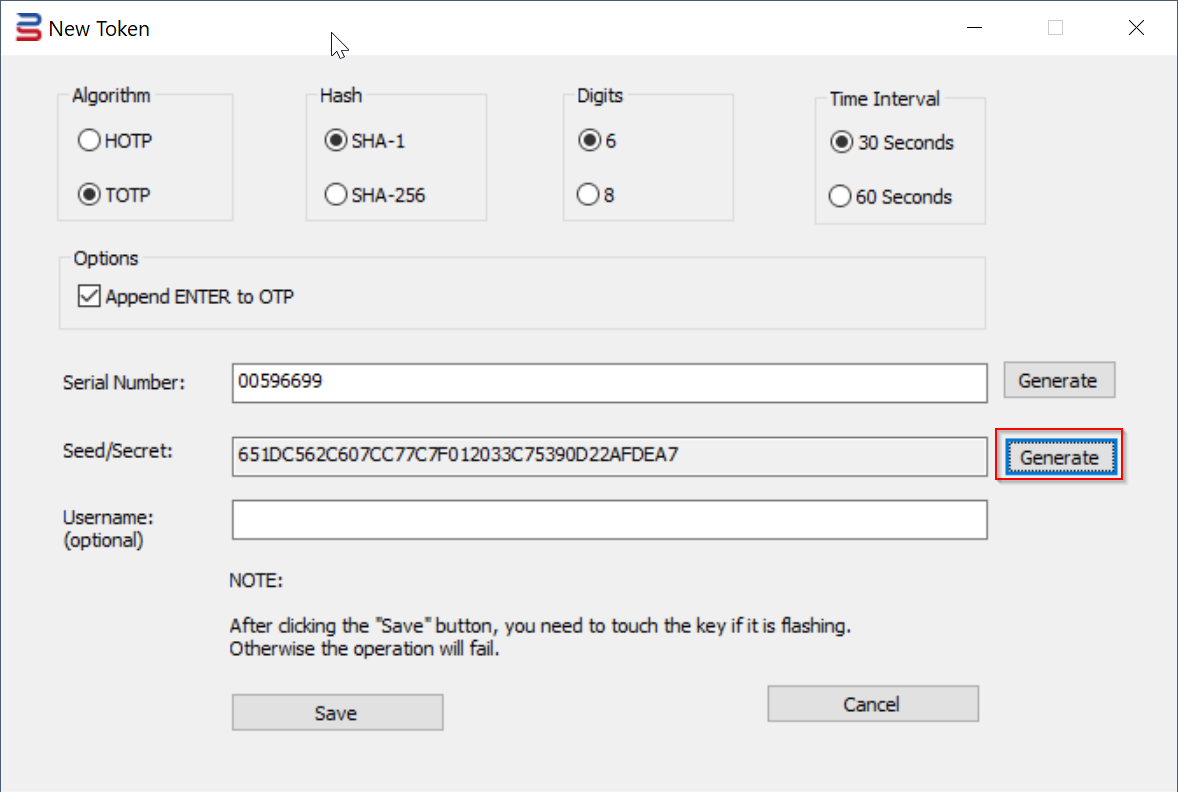Viewport: 1178px width, 792px height.
Task: Set digits to 6
Action: coord(590,141)
